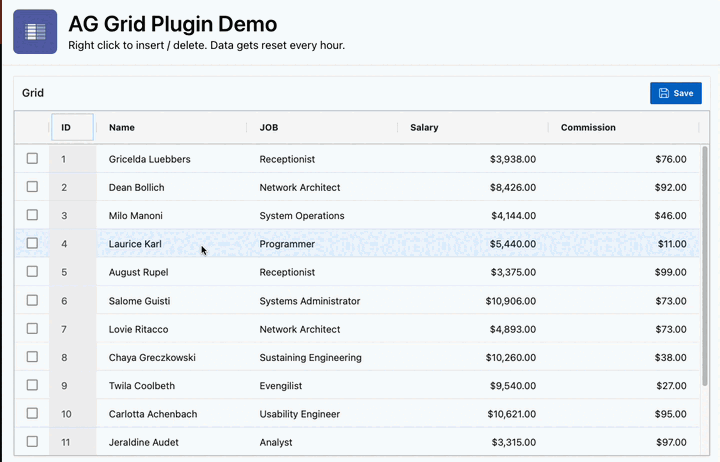Tick the Lovie Ritacco row checkbox
Viewport: 720px width, 462px height.
[x=32, y=329]
